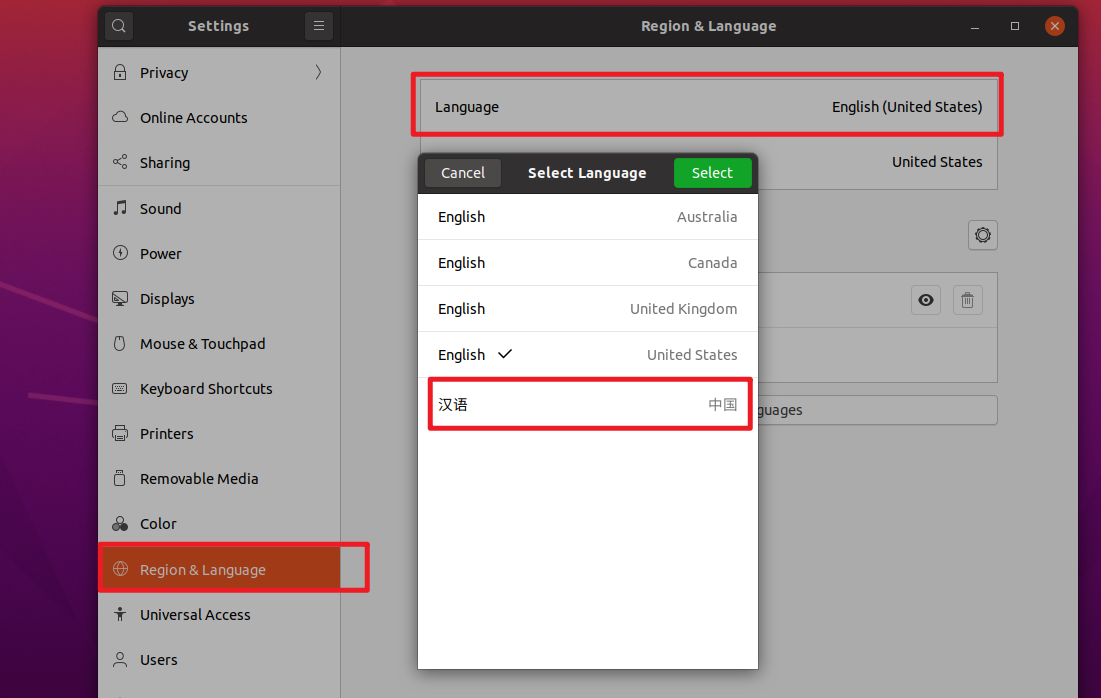This screenshot has height=698, width=1101.
Task: Click the Online Accounts cloud icon
Action: click(120, 118)
